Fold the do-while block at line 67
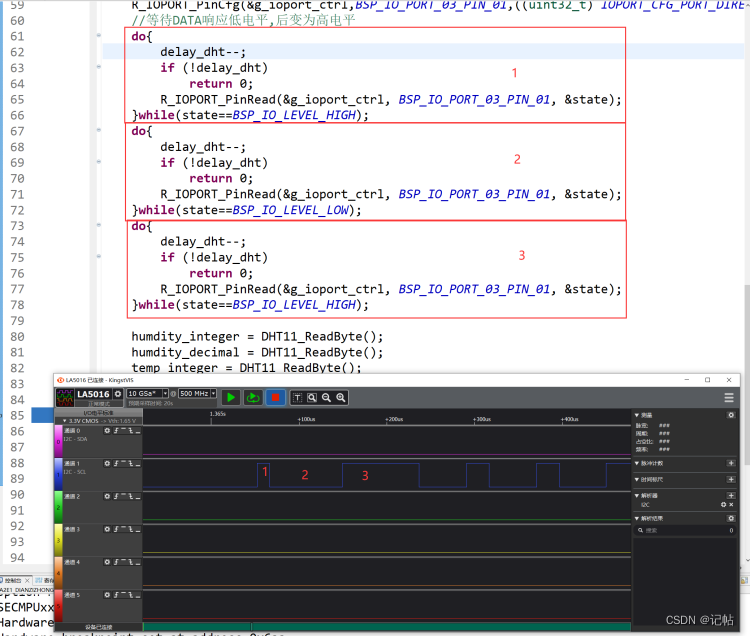Screen dimensions: 750x636 [x=99, y=130]
